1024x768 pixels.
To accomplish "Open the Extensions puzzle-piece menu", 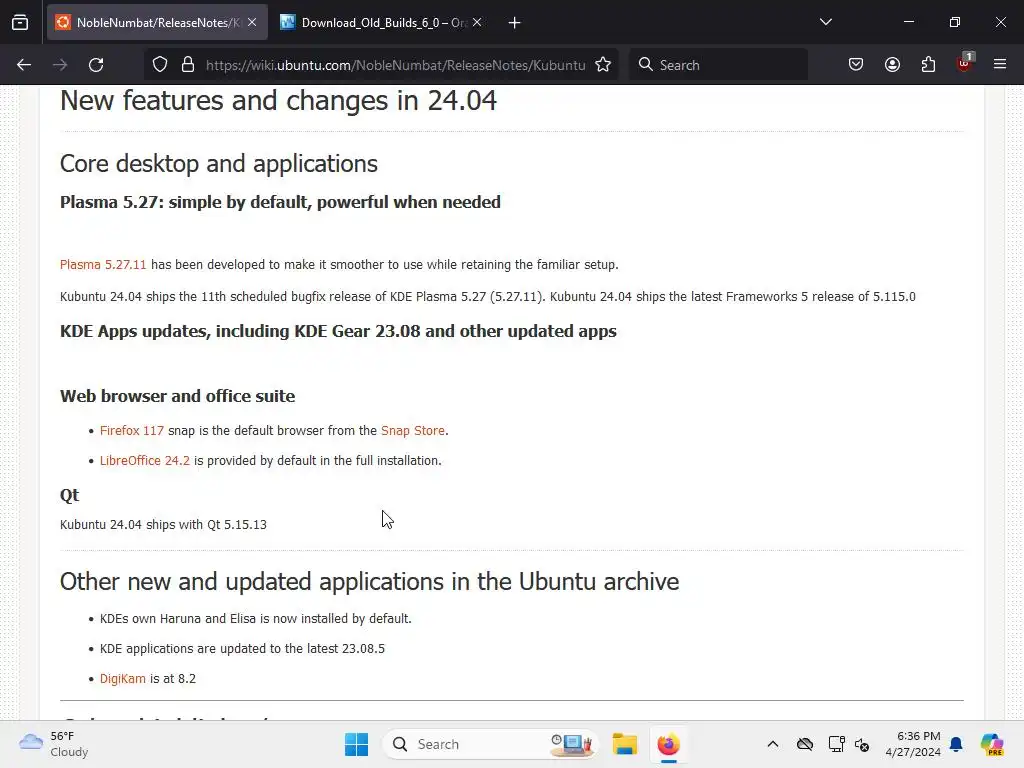I will pyautogui.click(x=928, y=65).
